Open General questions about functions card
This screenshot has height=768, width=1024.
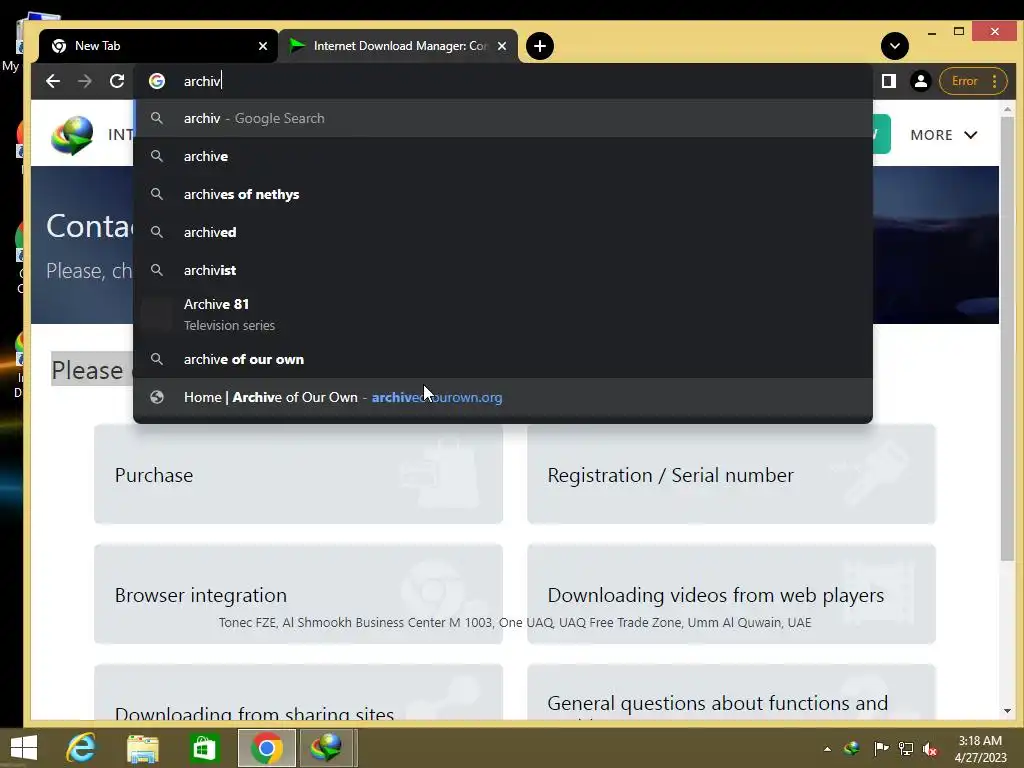pyautogui.click(x=731, y=693)
